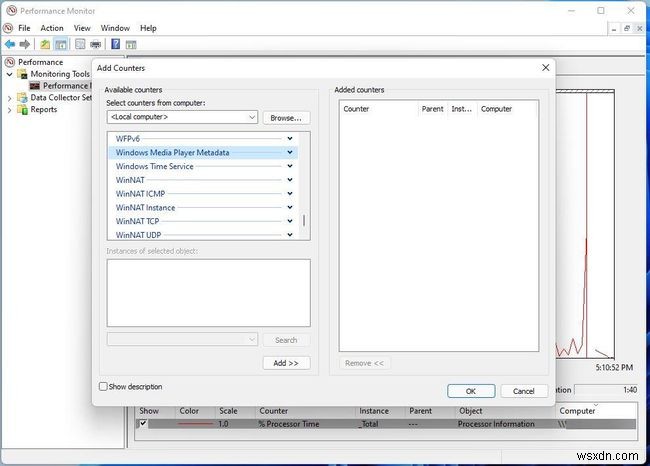Click 'Processor Information' cell in legend row
This screenshot has width=650, height=466.
pyautogui.click(x=496, y=424)
